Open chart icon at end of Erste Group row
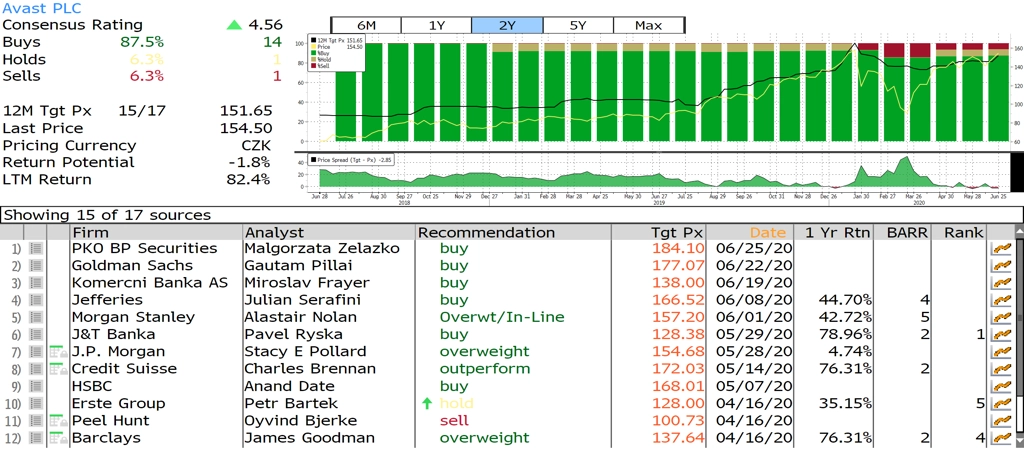1024x451 pixels. pyautogui.click(x=999, y=403)
